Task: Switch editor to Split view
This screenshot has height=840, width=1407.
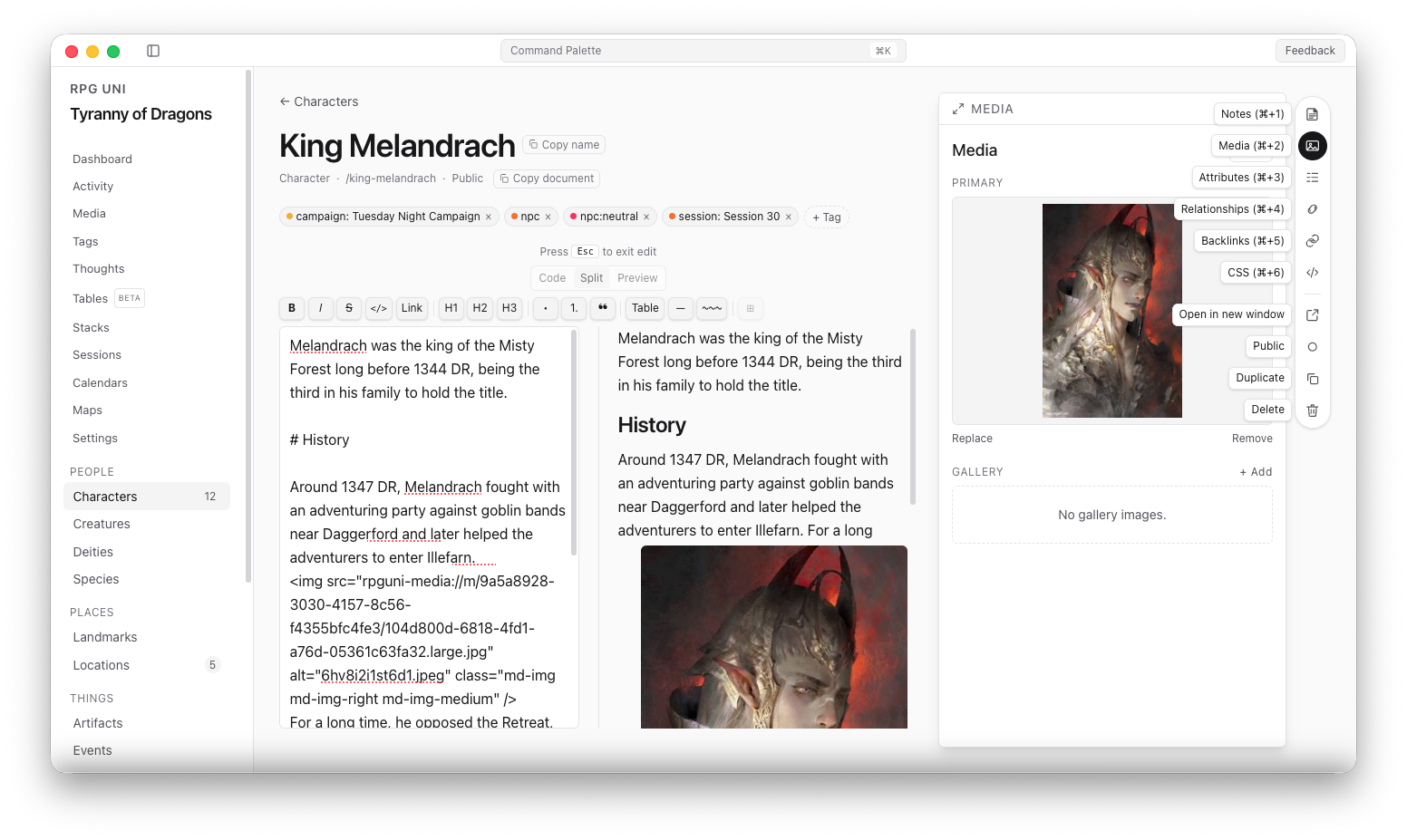Action: point(591,278)
